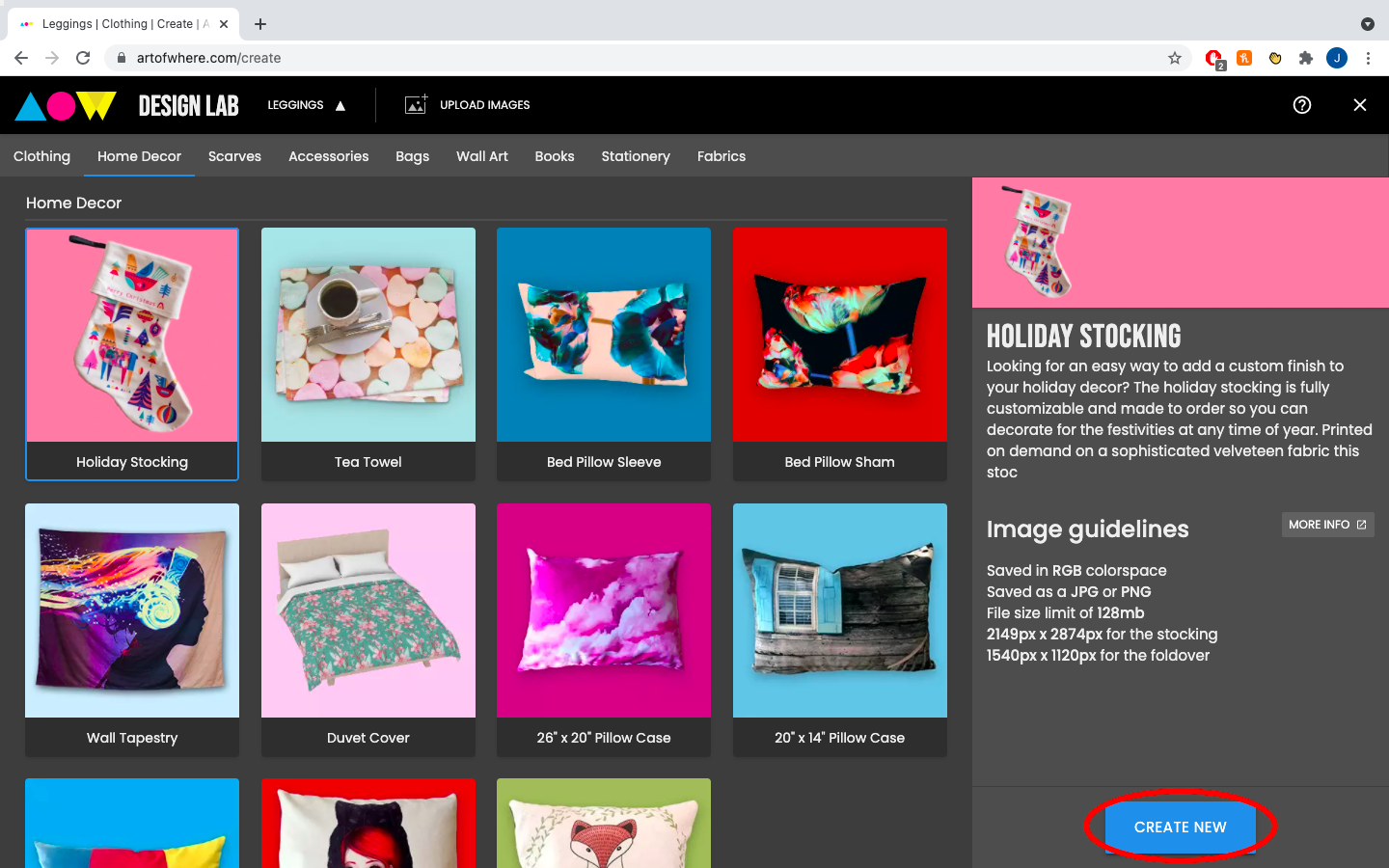Switch to the Clothing tab
Screen dimensions: 1389x868
[41, 156]
